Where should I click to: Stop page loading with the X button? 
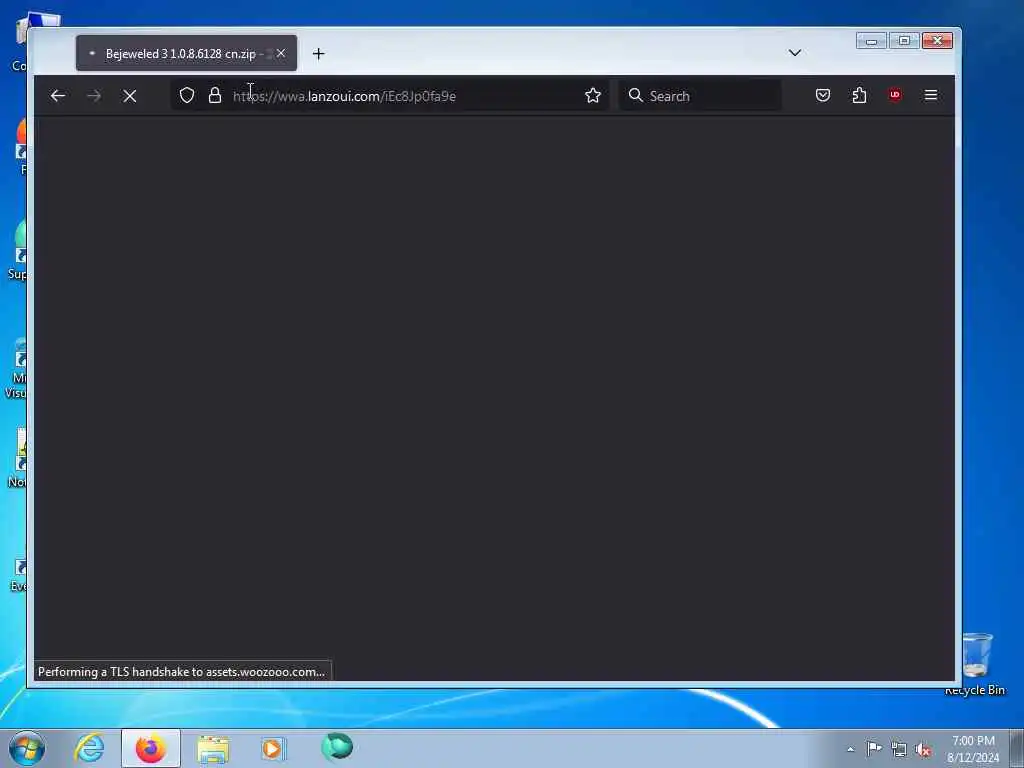click(129, 96)
